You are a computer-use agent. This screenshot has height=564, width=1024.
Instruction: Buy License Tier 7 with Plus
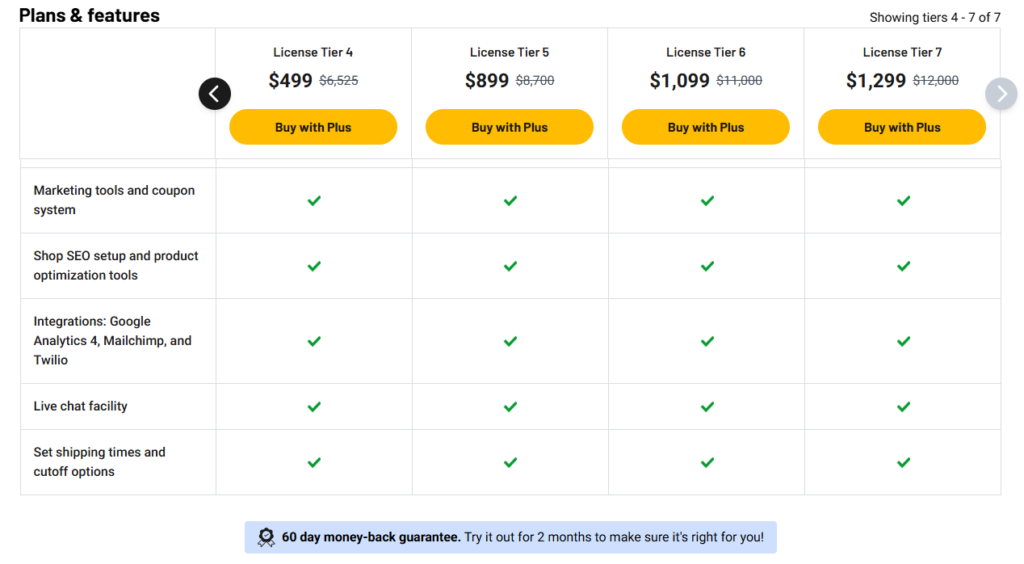tap(902, 127)
